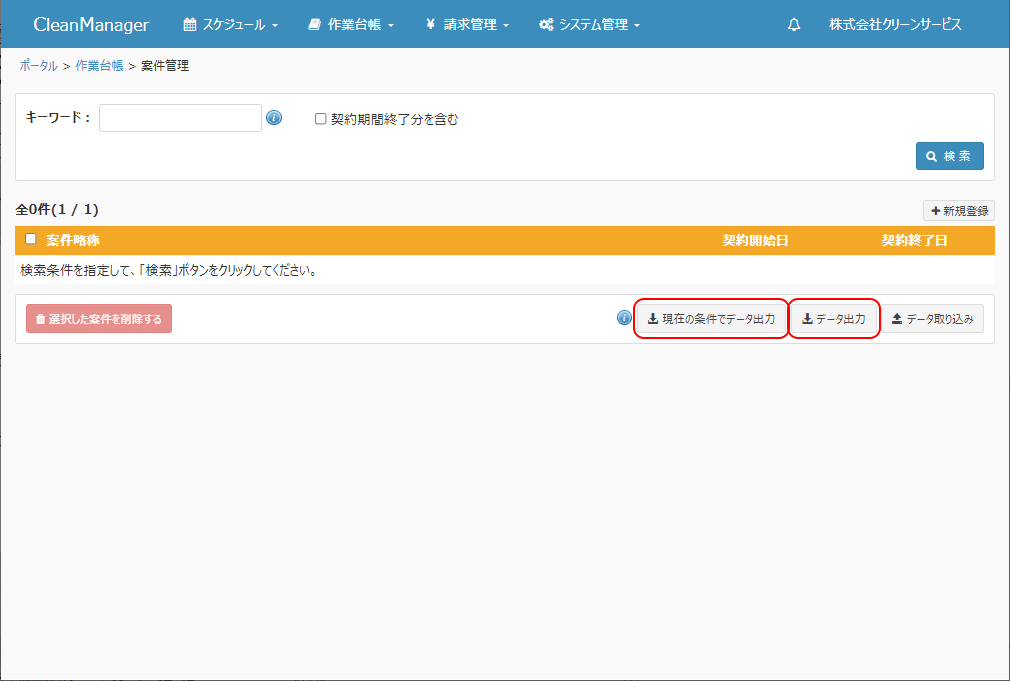Toggle select-all checkbox in table header

30,239
